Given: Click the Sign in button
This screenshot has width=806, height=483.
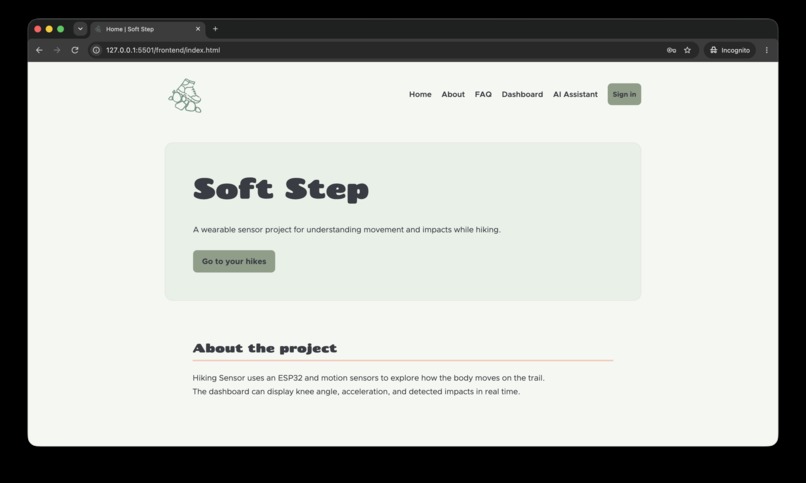Looking at the screenshot, I should point(624,94).
